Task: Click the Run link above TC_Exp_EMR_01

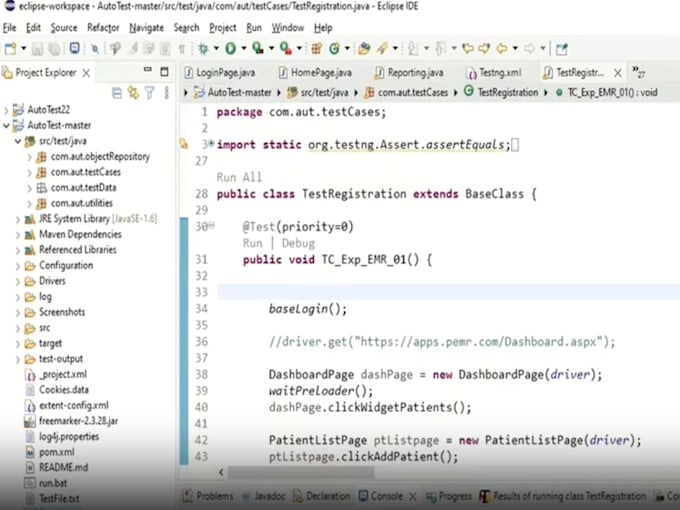Action: pos(252,243)
